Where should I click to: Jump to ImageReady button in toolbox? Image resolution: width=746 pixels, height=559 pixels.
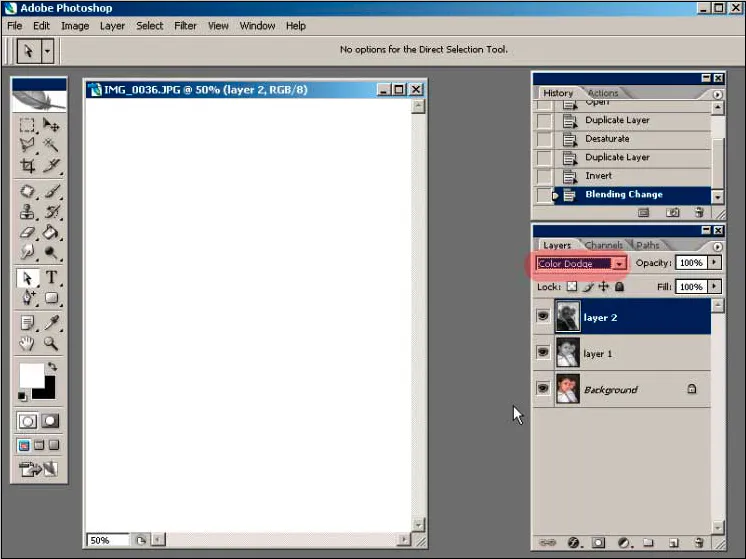tap(38, 469)
